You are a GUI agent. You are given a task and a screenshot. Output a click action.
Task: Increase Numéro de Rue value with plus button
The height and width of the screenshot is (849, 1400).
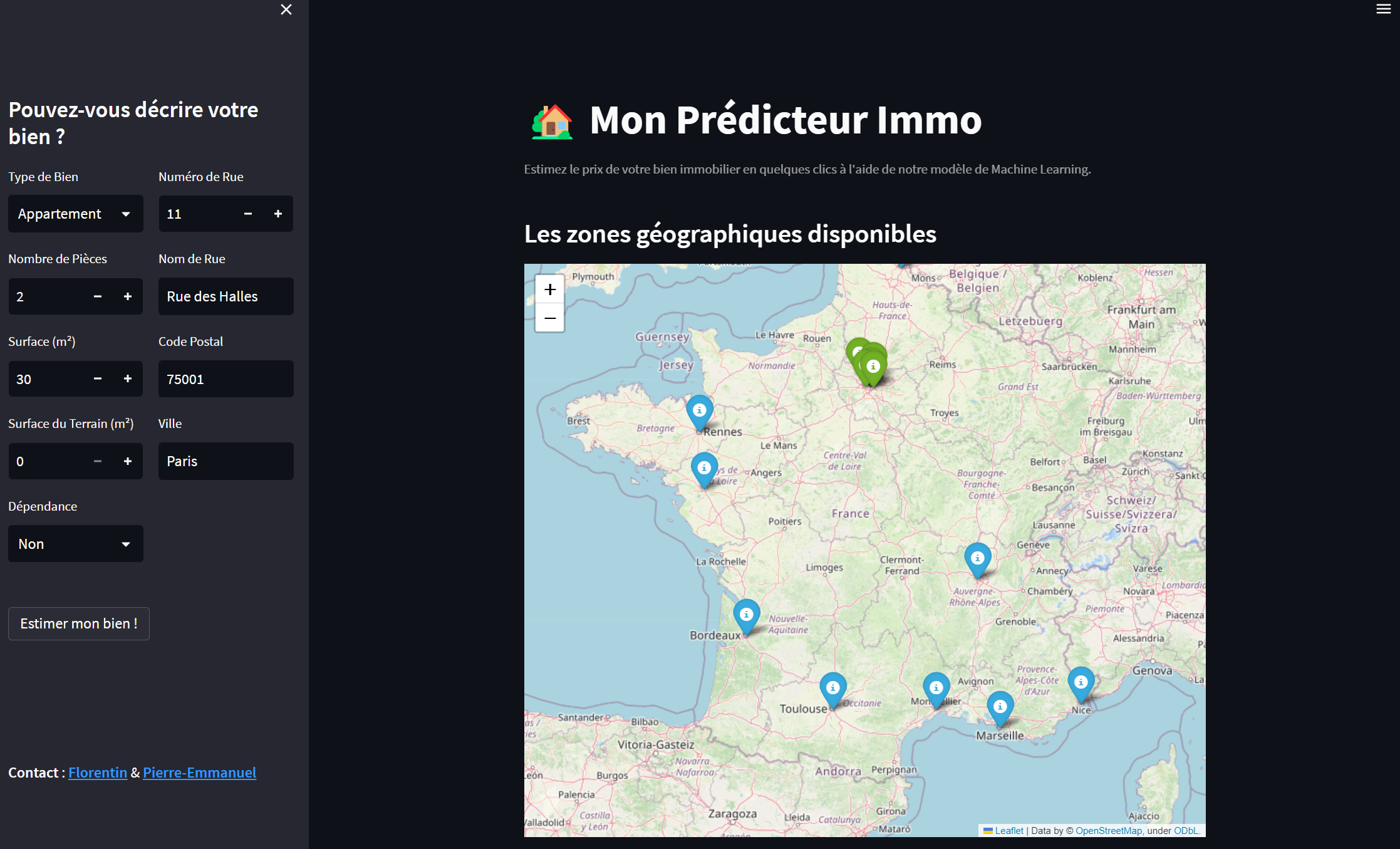[x=278, y=213]
